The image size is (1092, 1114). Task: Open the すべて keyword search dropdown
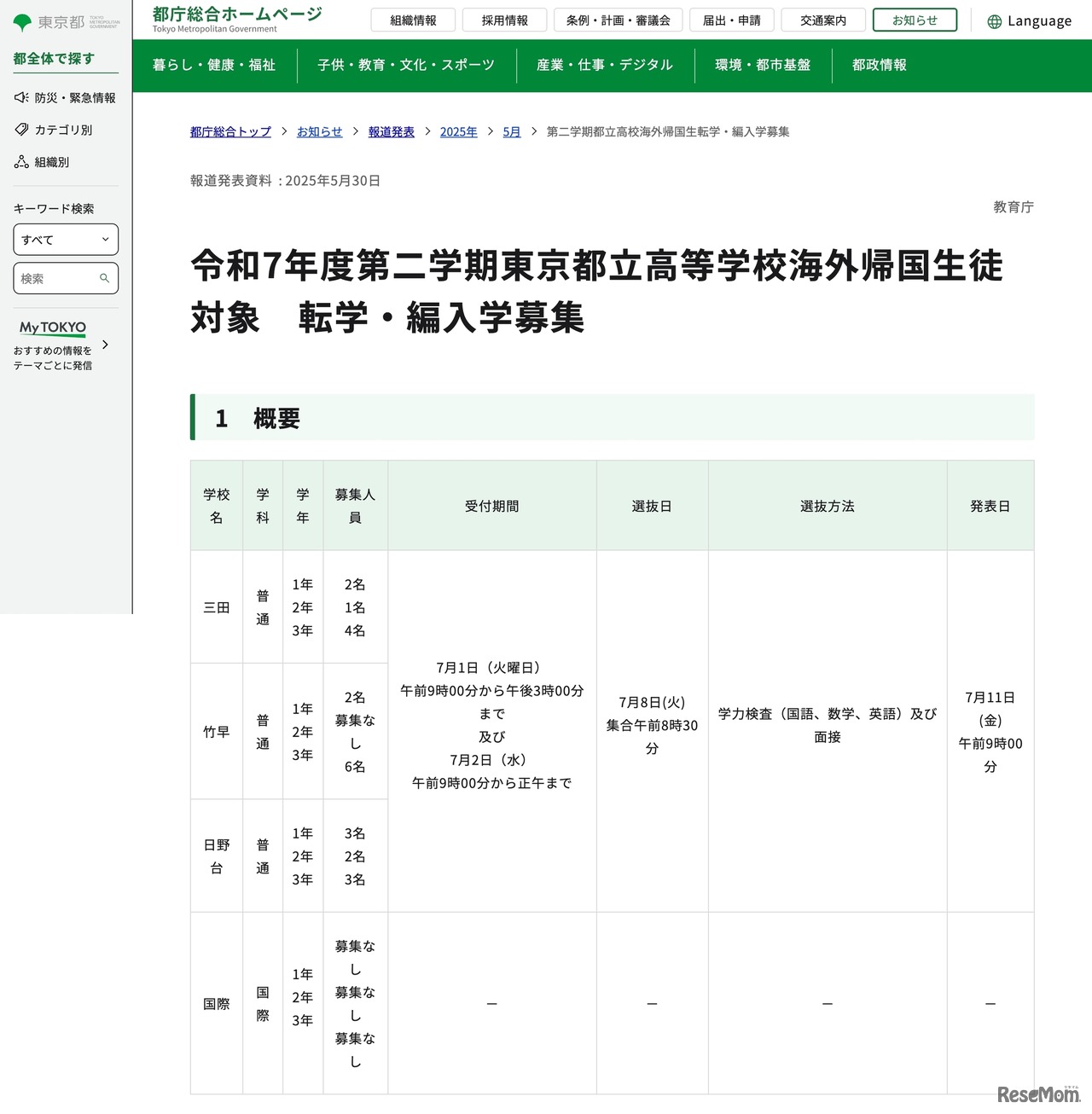pyautogui.click(x=66, y=240)
